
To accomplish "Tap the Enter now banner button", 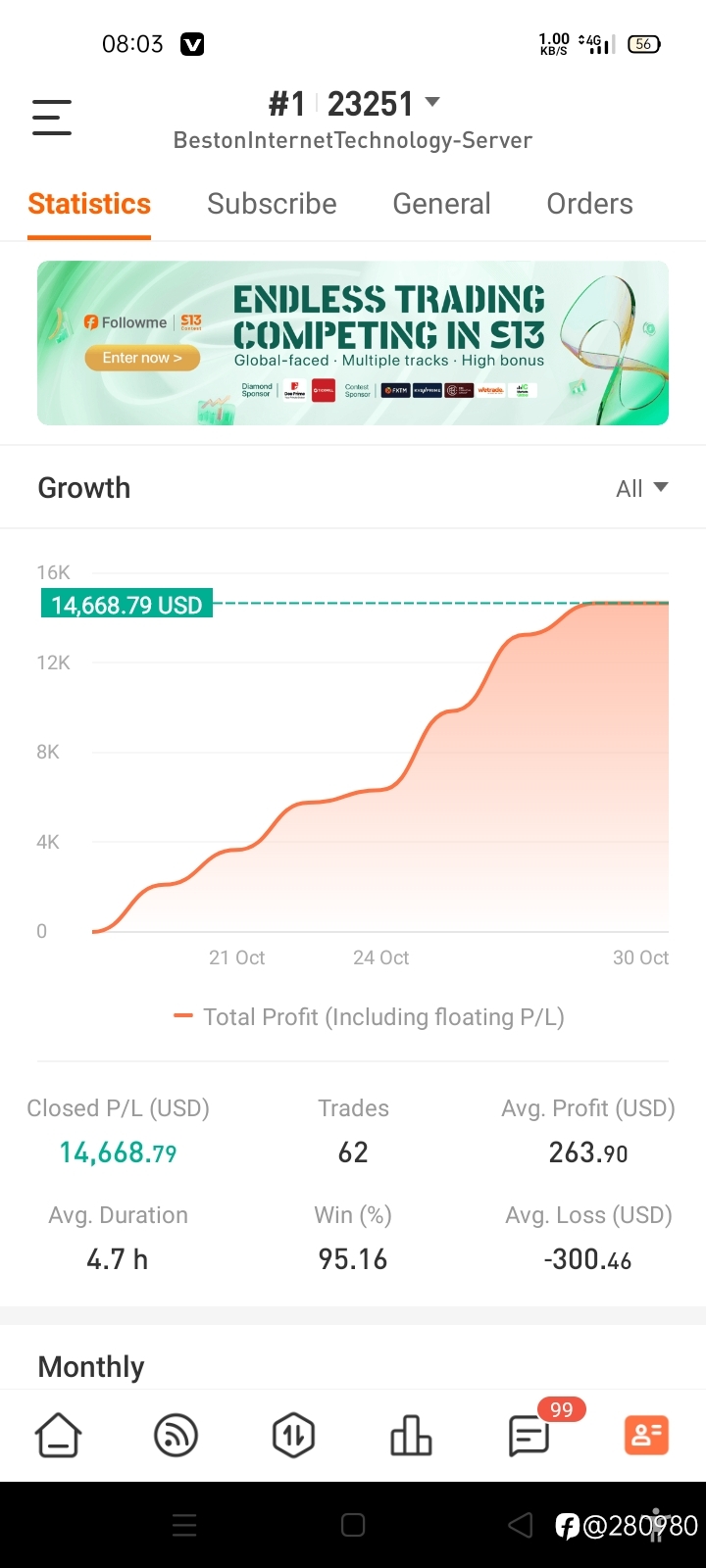I will pyautogui.click(x=142, y=358).
